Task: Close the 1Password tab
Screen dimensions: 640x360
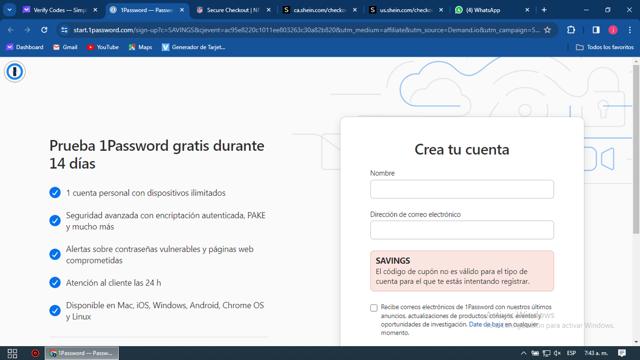Action: [182, 10]
